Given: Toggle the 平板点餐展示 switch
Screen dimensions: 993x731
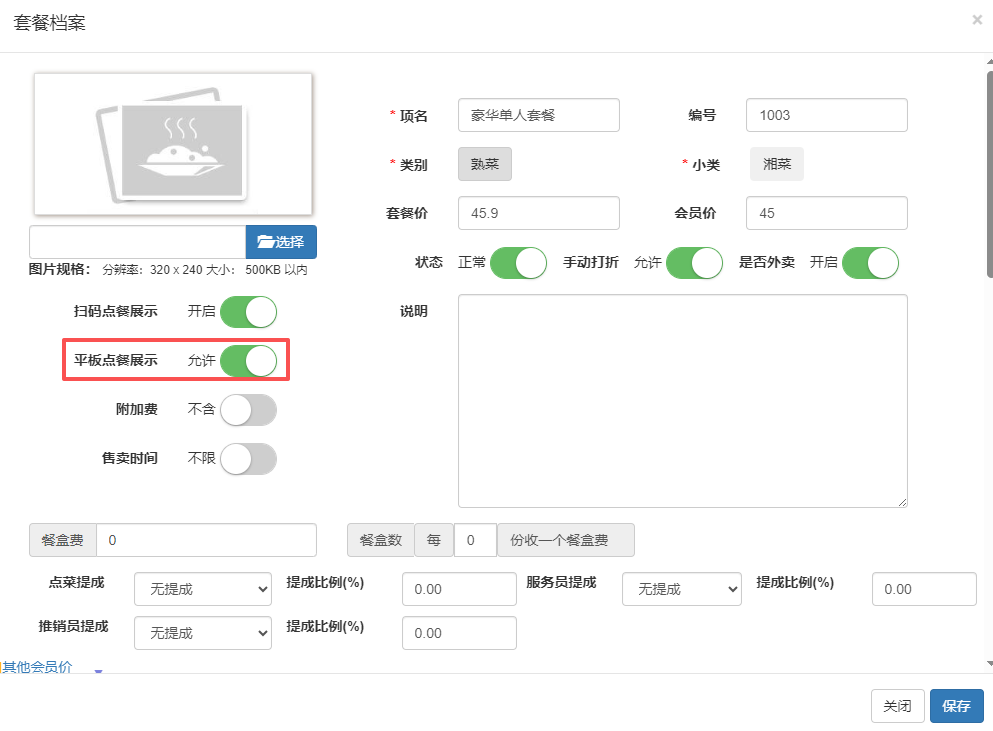Looking at the screenshot, I should tap(248, 361).
